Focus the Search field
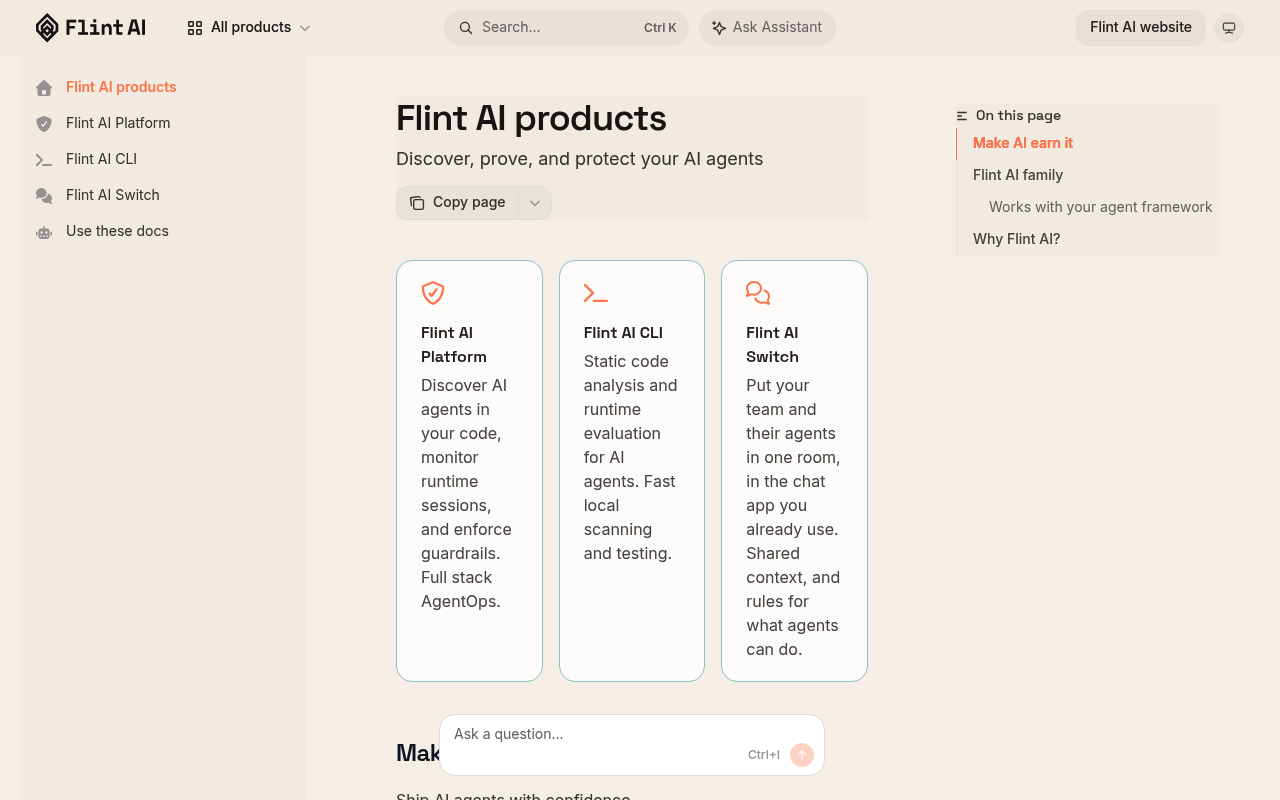 coord(566,28)
